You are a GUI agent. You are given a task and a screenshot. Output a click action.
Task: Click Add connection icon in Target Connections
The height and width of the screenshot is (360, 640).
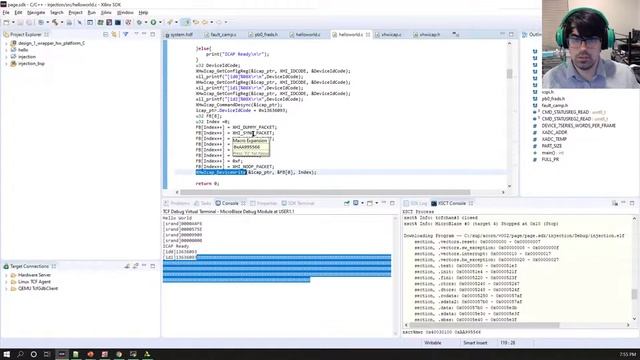tap(127, 266)
